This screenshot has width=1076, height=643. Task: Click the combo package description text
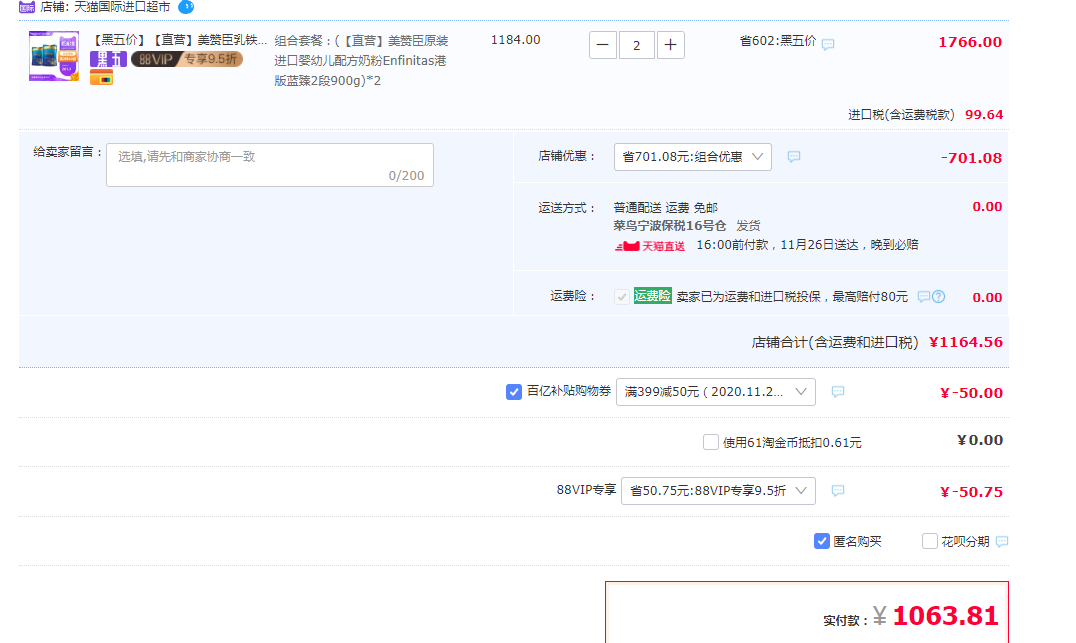point(361,60)
